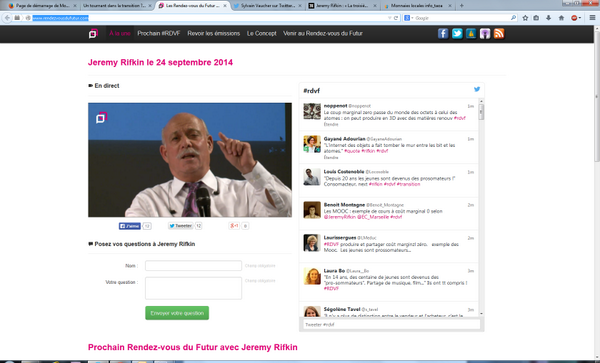The width and height of the screenshot is (600, 363).
Task: Click the teal icon between Twitter and podcast icons
Action: (471, 34)
